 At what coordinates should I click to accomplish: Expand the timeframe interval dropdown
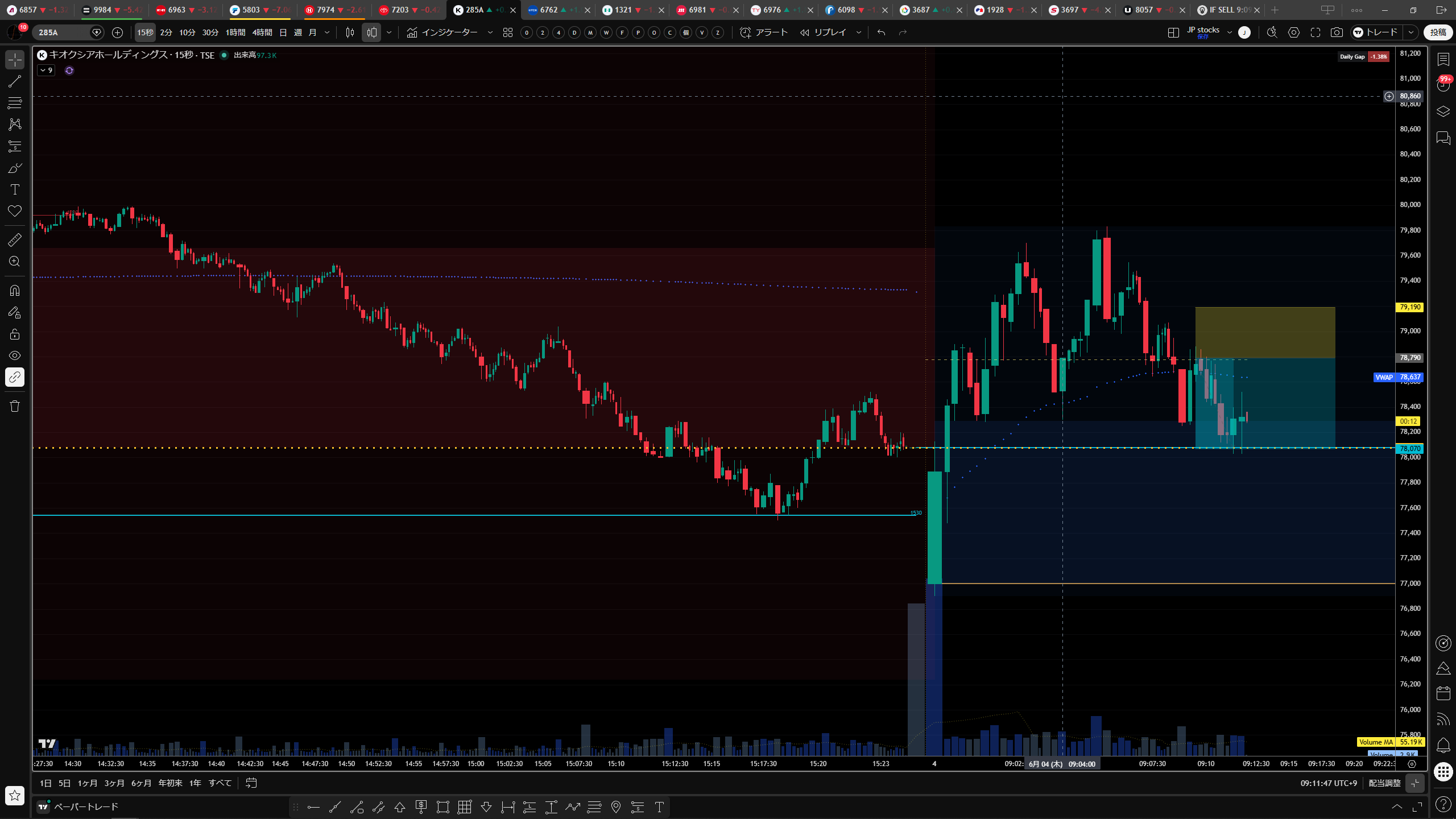click(327, 32)
